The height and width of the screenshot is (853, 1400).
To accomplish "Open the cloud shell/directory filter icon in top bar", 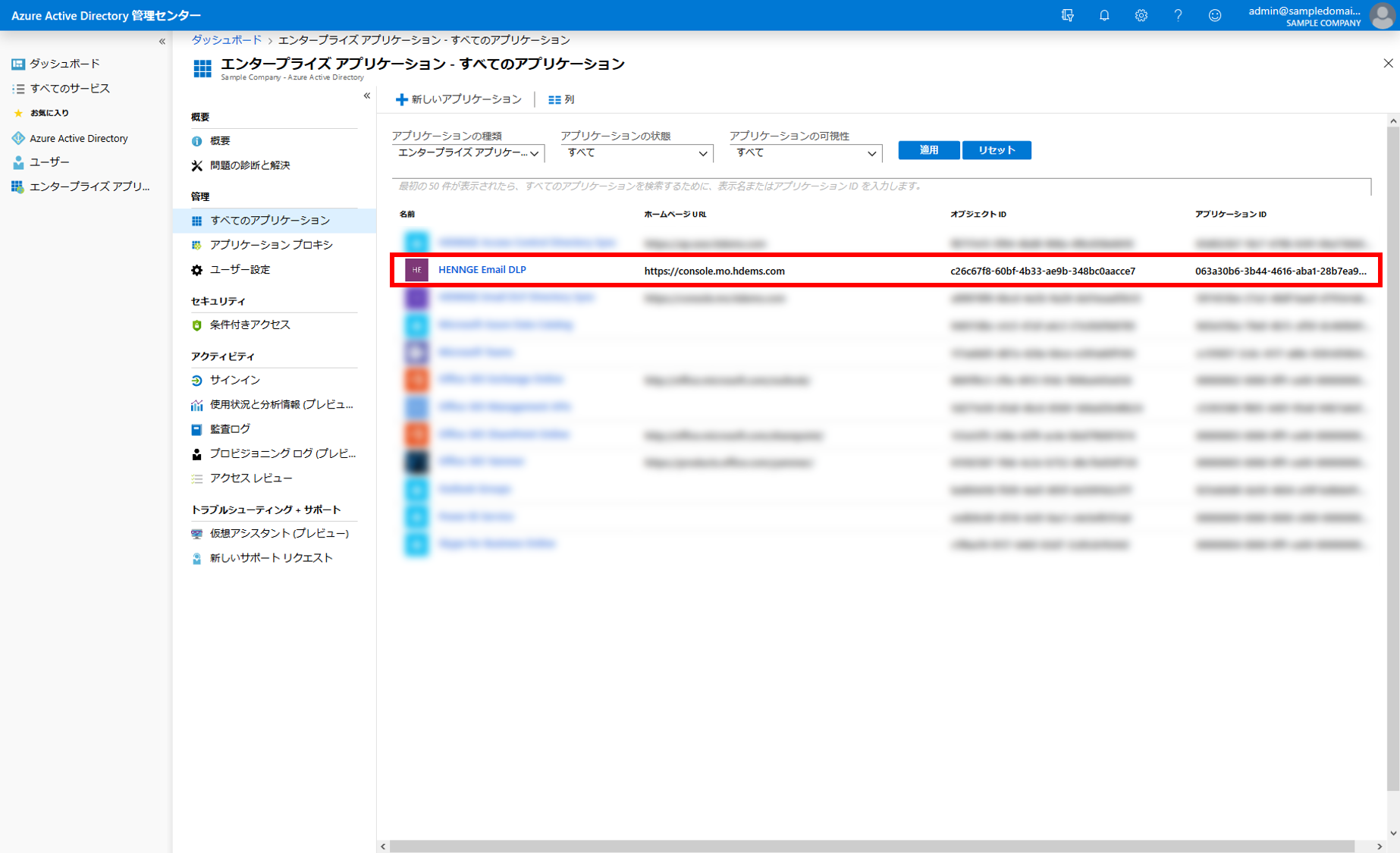I will [1067, 15].
